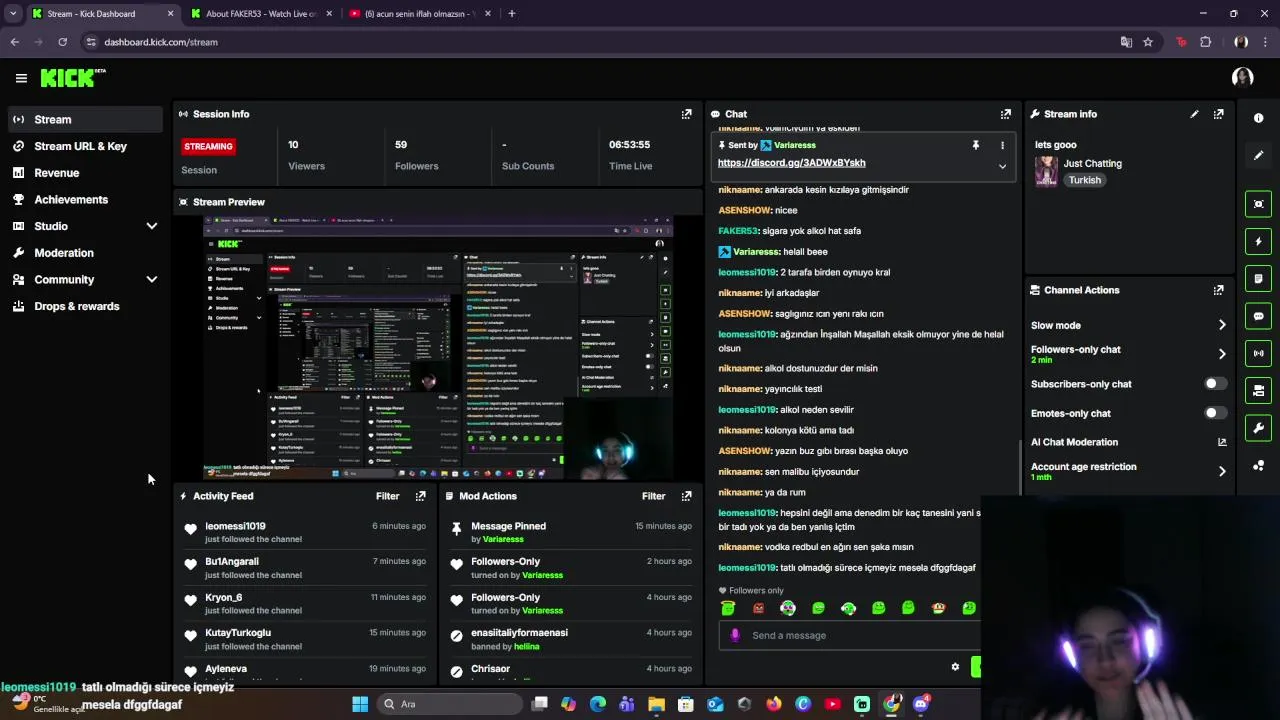The height and width of the screenshot is (720, 1280).
Task: Click the Chrome translate icon in address bar
Action: [1126, 42]
